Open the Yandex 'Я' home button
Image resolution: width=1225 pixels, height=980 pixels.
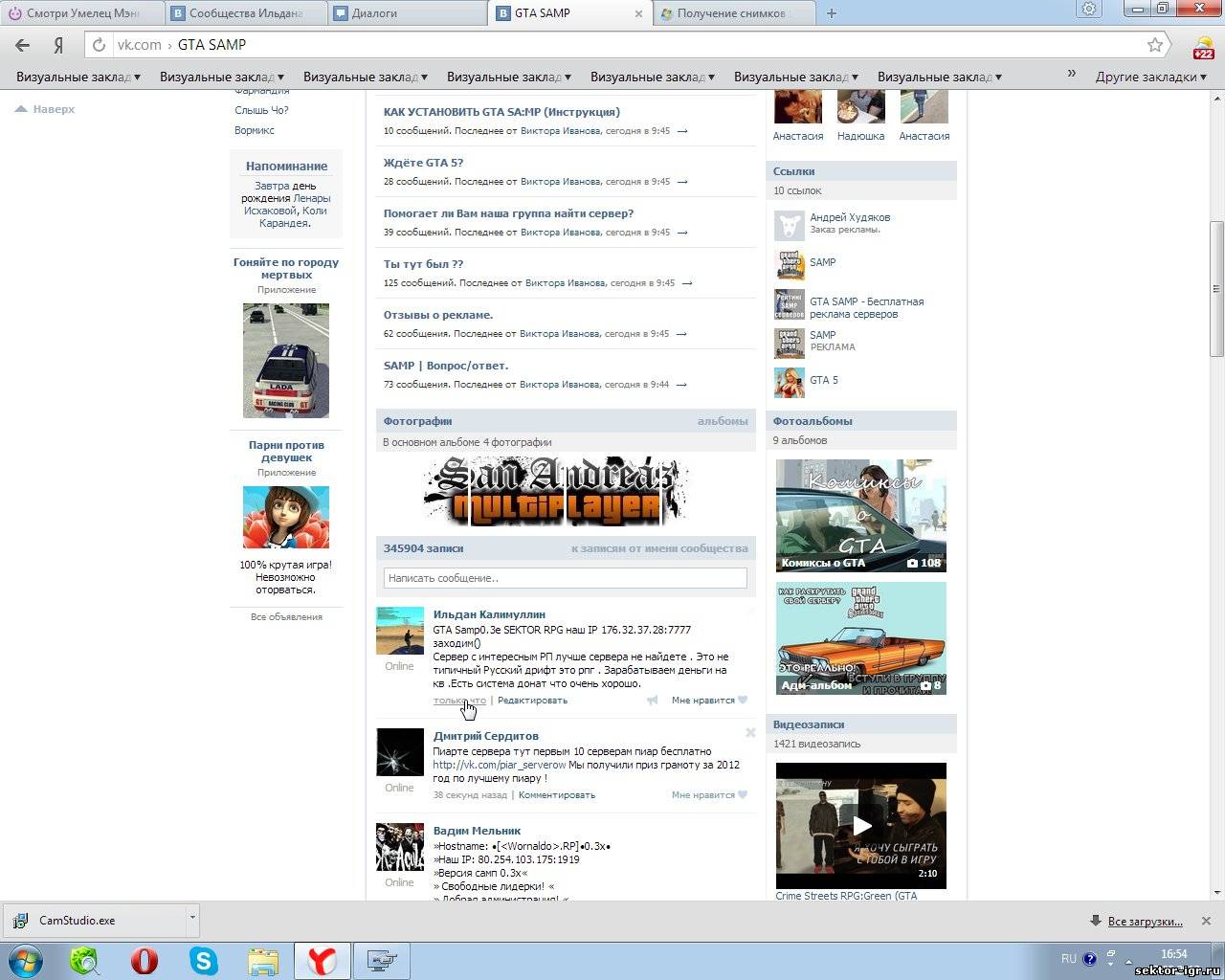coord(58,45)
